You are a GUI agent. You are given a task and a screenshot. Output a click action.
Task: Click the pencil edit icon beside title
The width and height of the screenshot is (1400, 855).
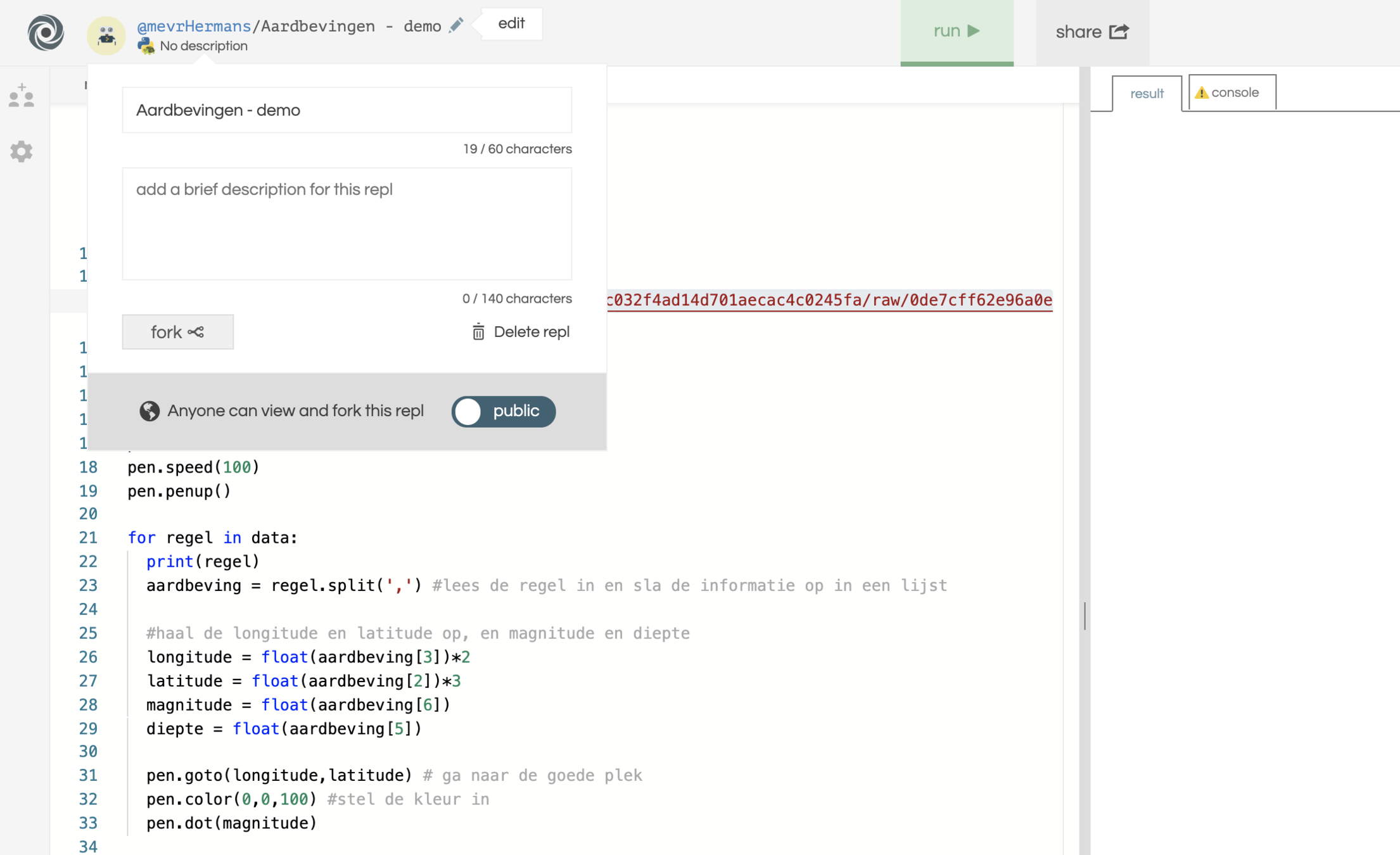456,26
